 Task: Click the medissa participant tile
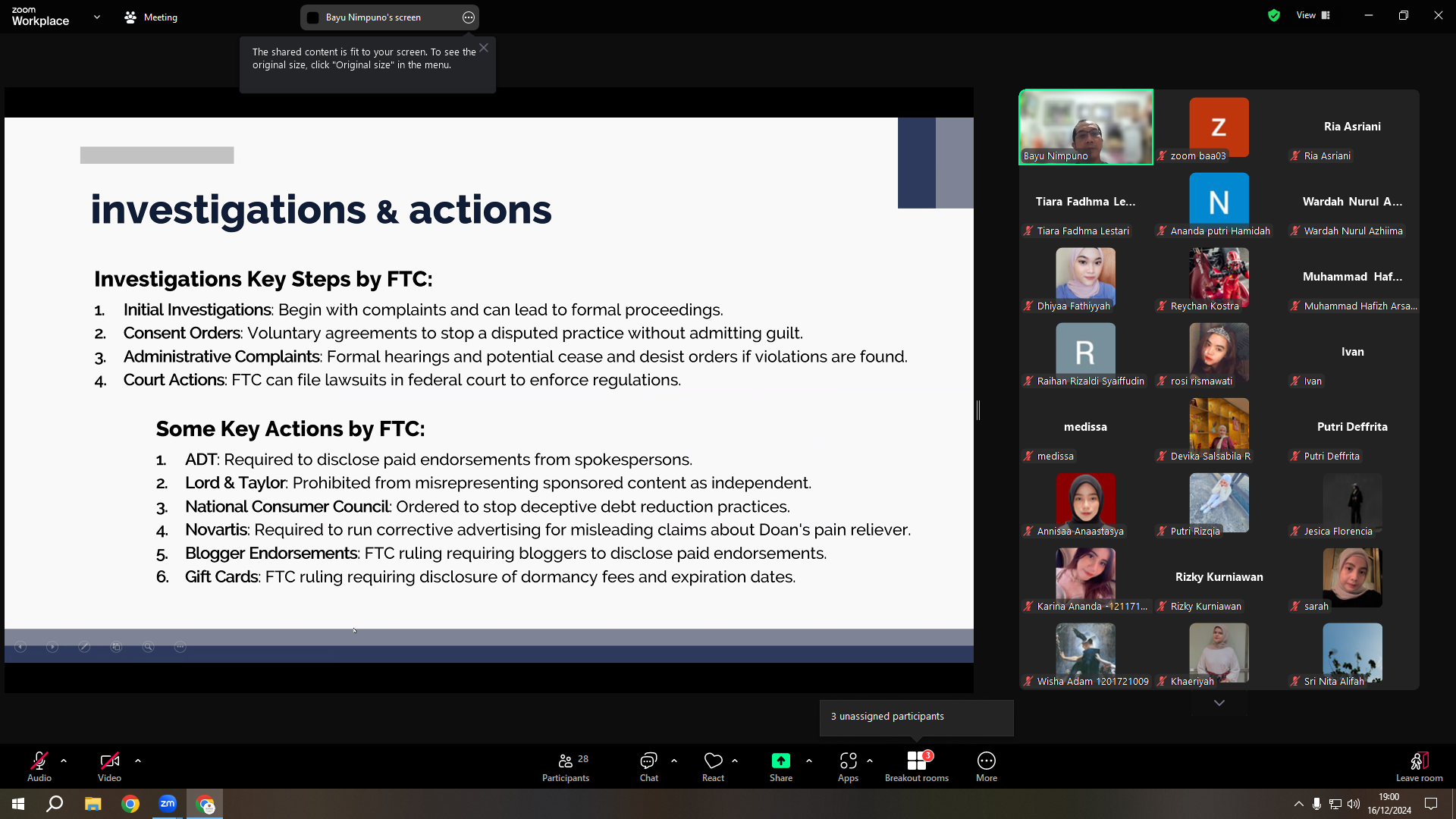coord(1086,427)
